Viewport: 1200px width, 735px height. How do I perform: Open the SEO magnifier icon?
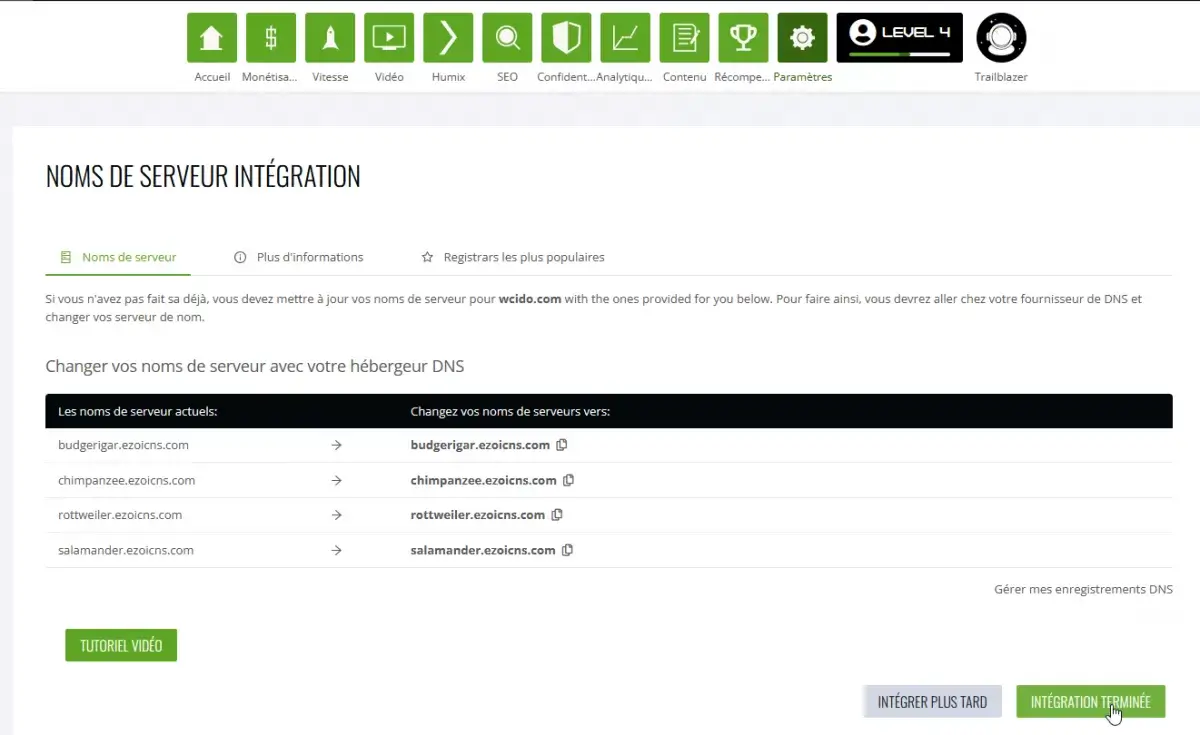pyautogui.click(x=507, y=38)
